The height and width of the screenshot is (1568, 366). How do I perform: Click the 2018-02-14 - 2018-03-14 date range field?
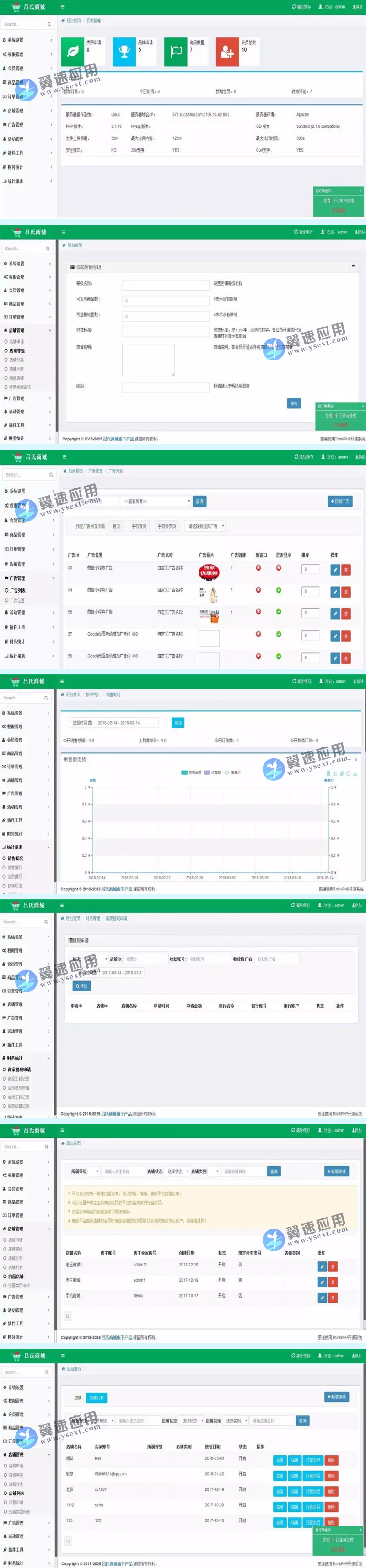tap(126, 722)
